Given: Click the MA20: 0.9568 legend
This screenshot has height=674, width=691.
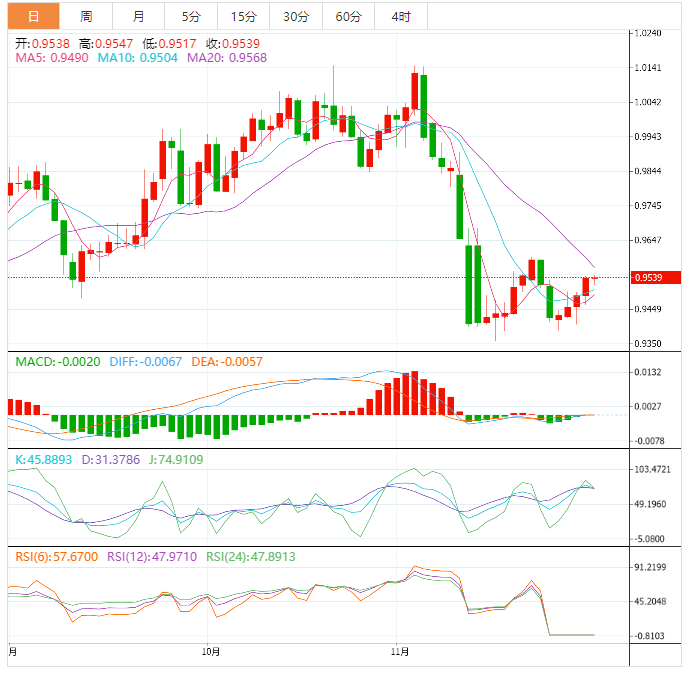Looking at the screenshot, I should point(227,58).
